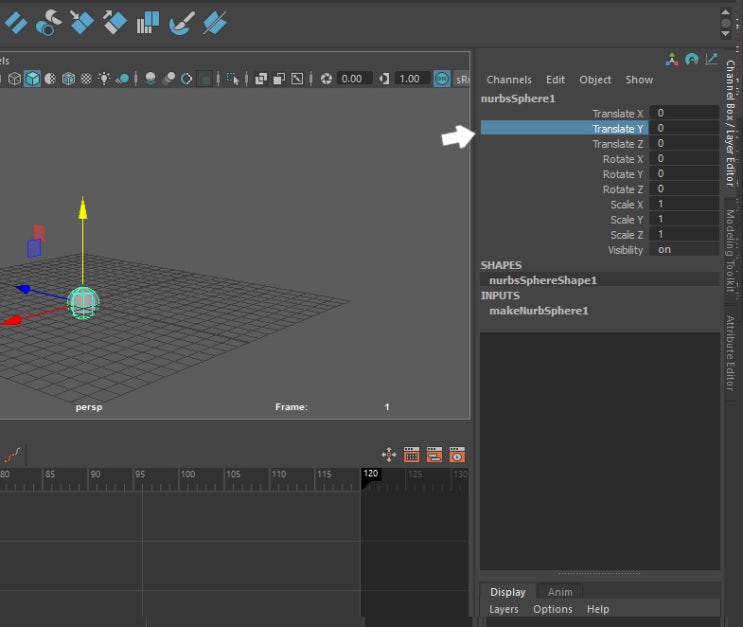Click the isolate select icon
Image resolution: width=743 pixels, height=627 pixels.
(x=232, y=79)
